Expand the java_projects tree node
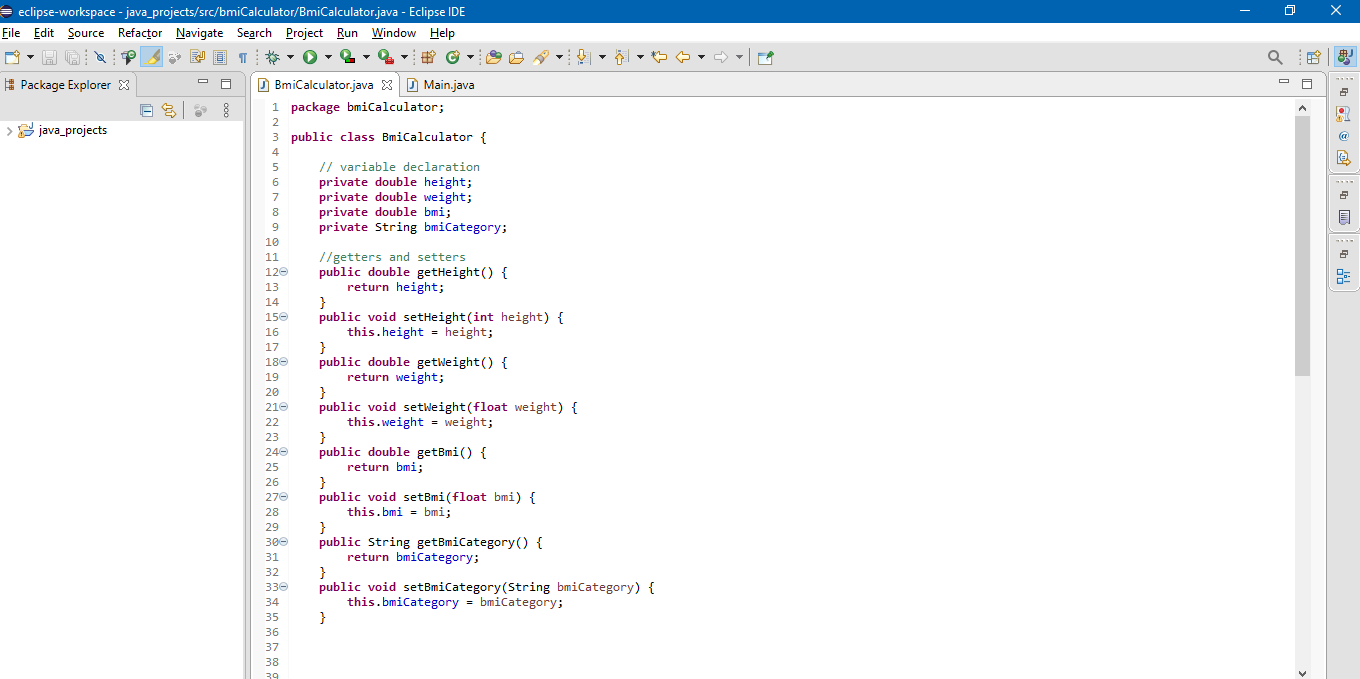The width and height of the screenshot is (1360, 679). click(x=10, y=129)
